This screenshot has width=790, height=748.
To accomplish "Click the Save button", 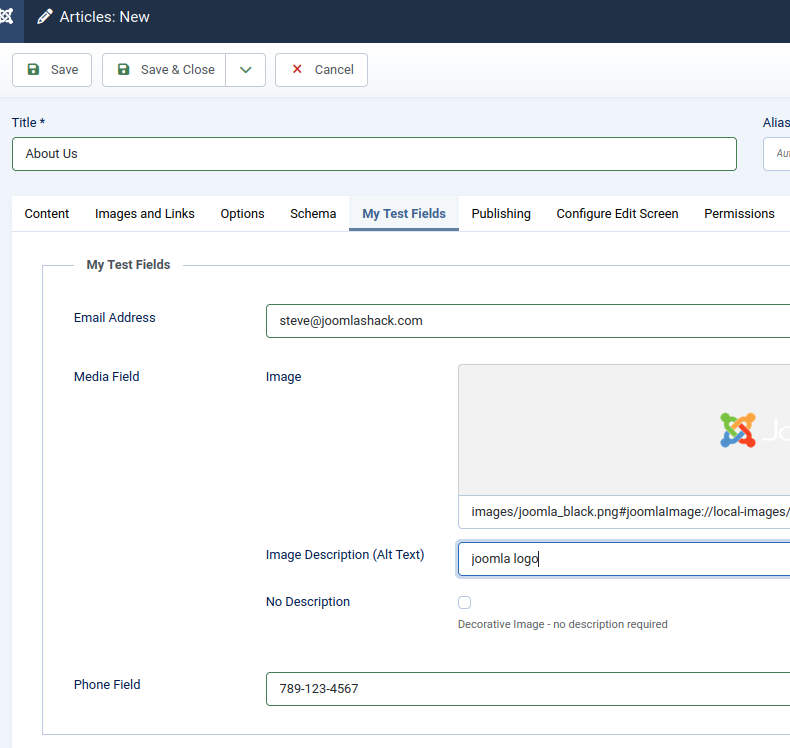I will tap(52, 70).
